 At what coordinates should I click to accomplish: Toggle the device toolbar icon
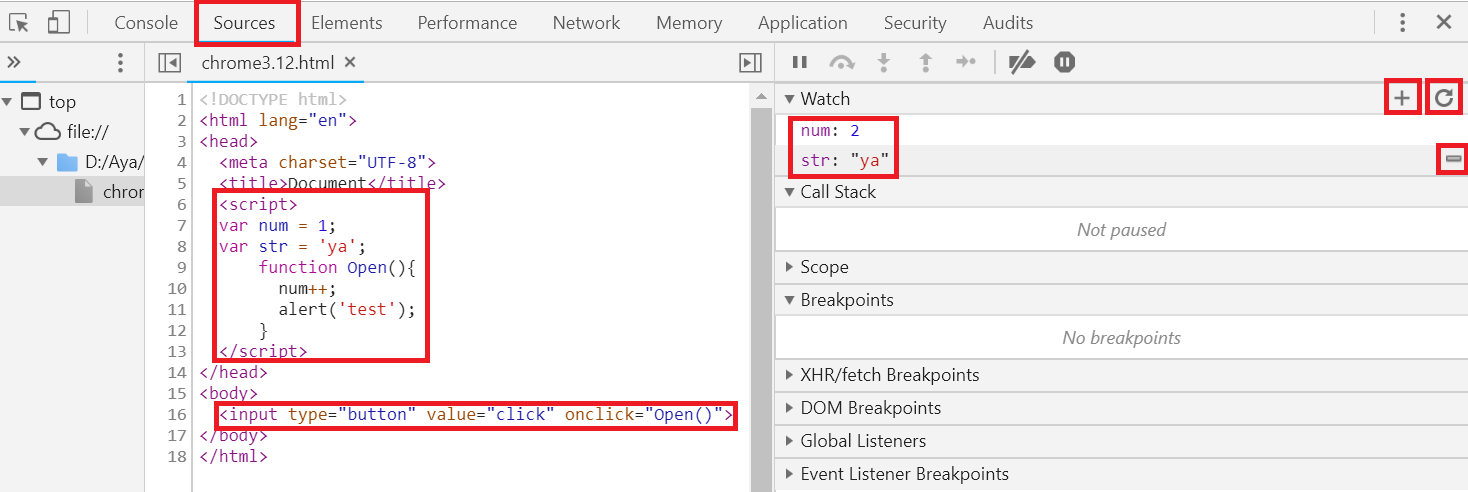[59, 22]
